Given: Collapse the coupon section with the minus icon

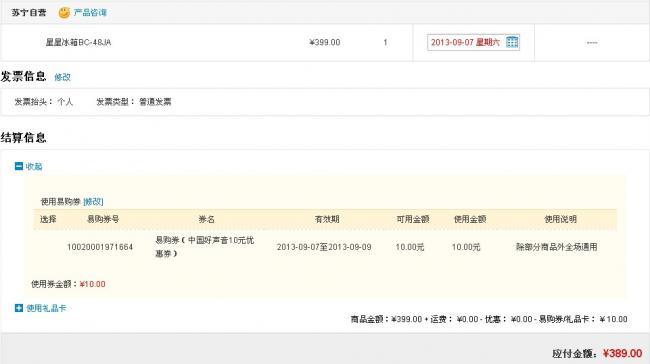Looking at the screenshot, I should 19,166.
